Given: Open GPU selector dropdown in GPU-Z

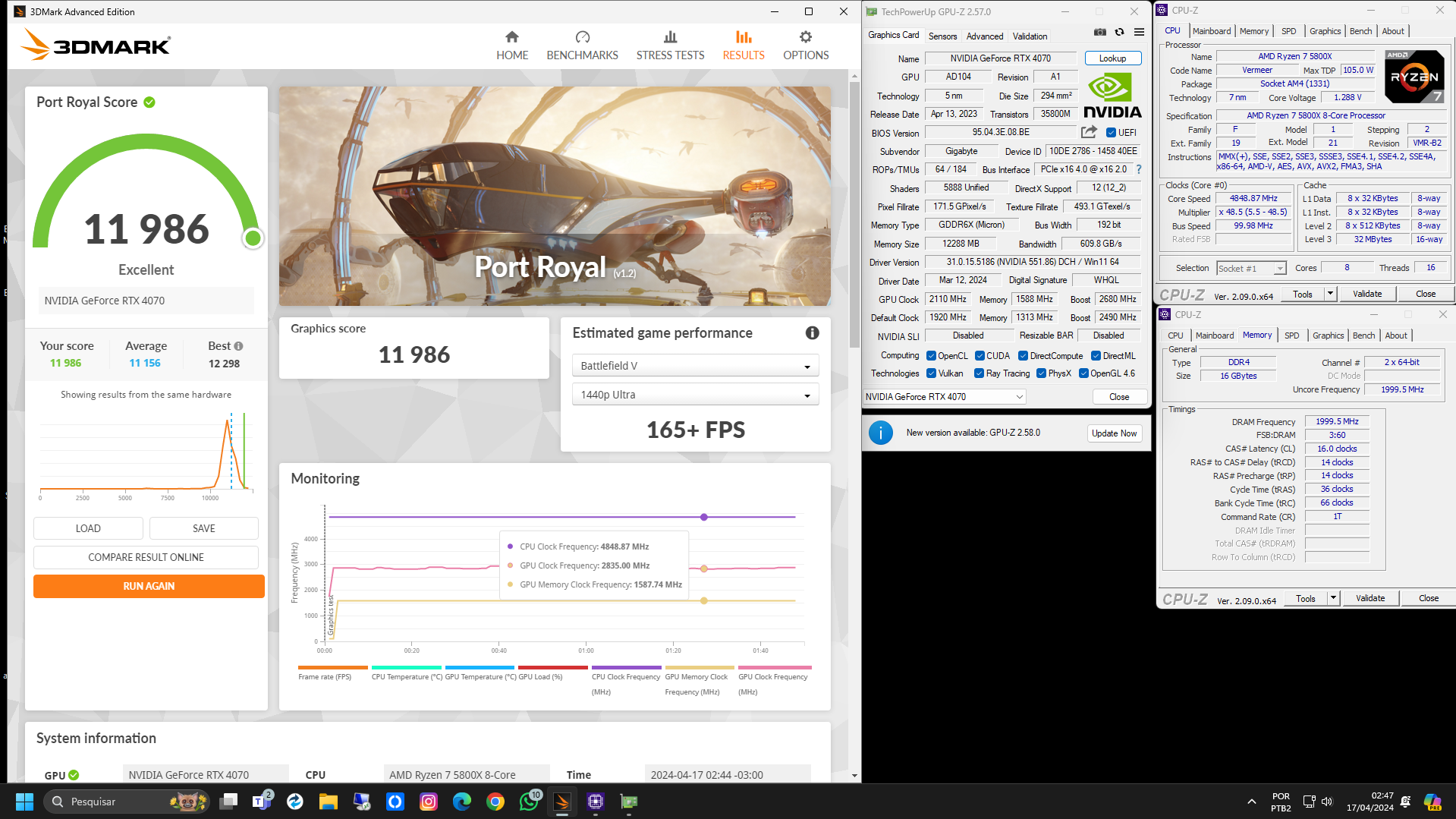Looking at the screenshot, I should 945,397.
